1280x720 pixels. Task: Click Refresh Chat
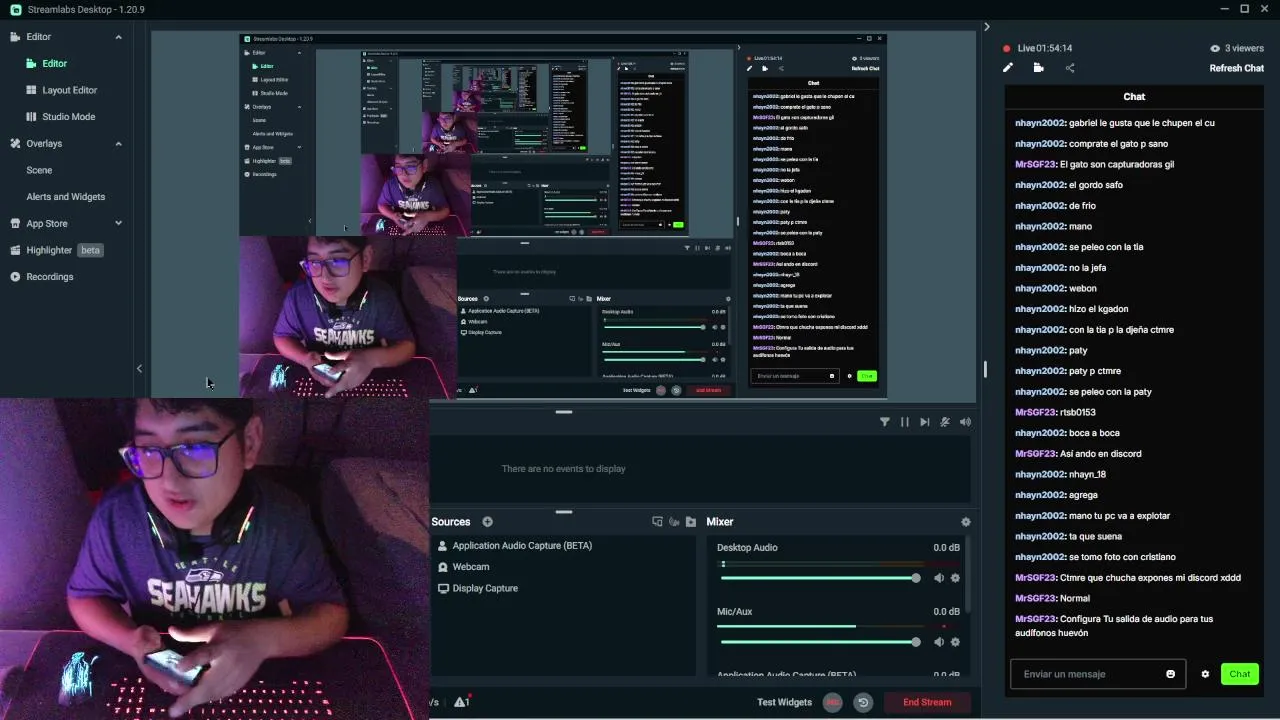click(1236, 68)
